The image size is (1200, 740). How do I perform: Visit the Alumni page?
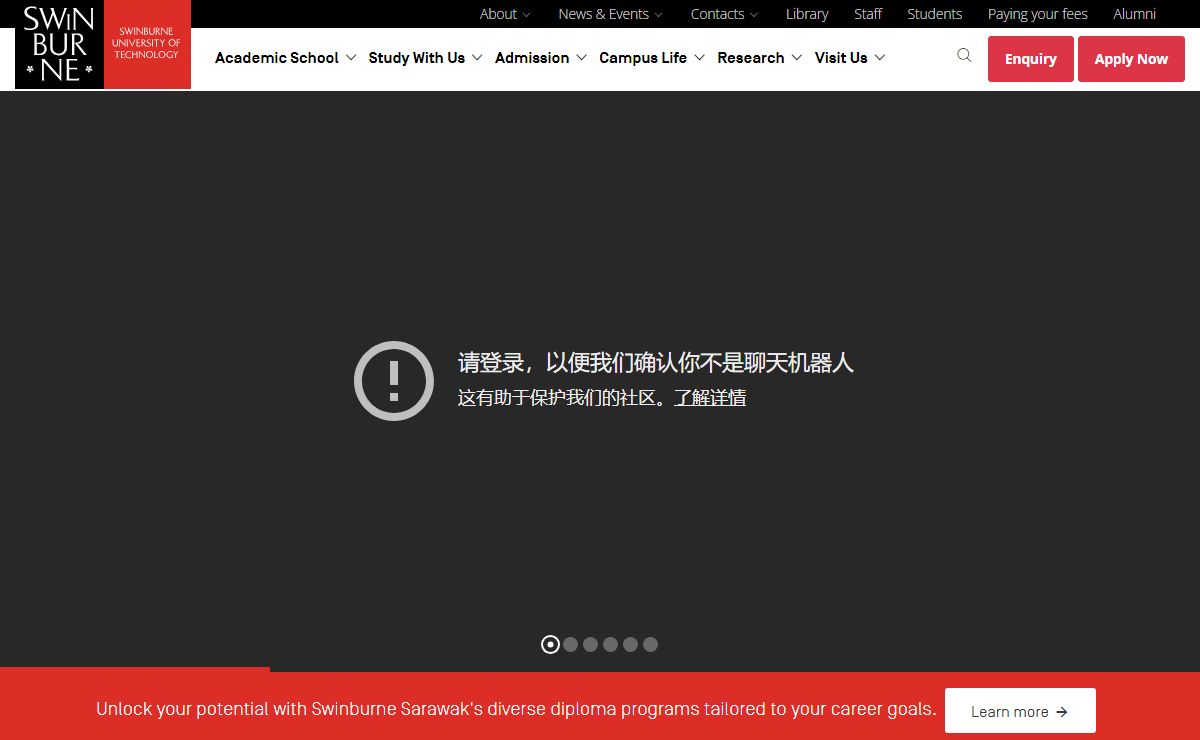pyautogui.click(x=1135, y=14)
